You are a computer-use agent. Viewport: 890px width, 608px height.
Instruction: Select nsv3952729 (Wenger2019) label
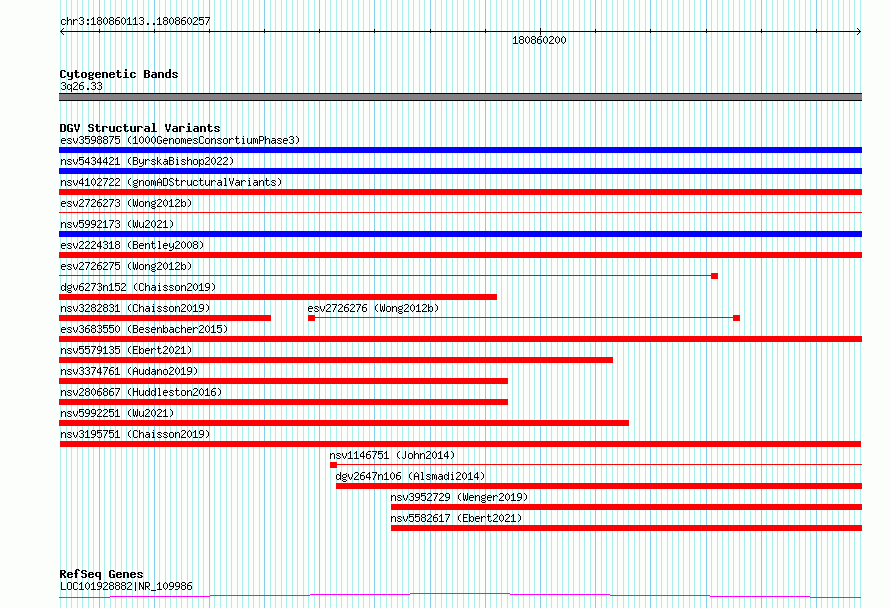pos(459,497)
